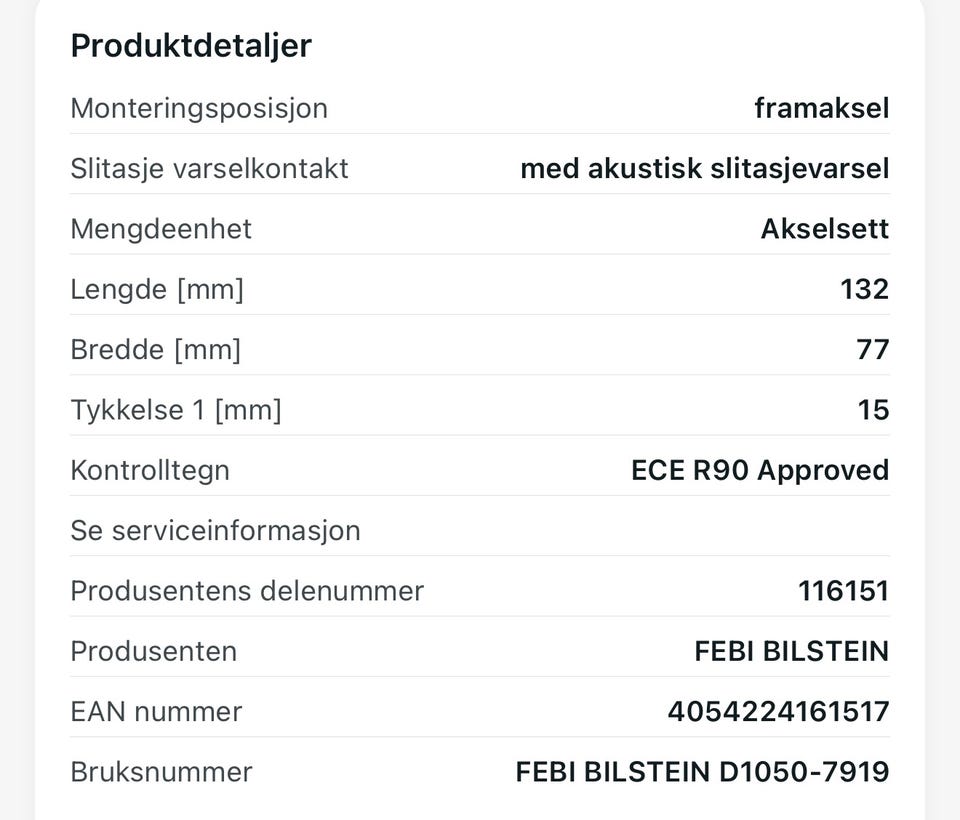The height and width of the screenshot is (820, 960).
Task: Open the Se serviceinformasjon row
Action: (480, 530)
